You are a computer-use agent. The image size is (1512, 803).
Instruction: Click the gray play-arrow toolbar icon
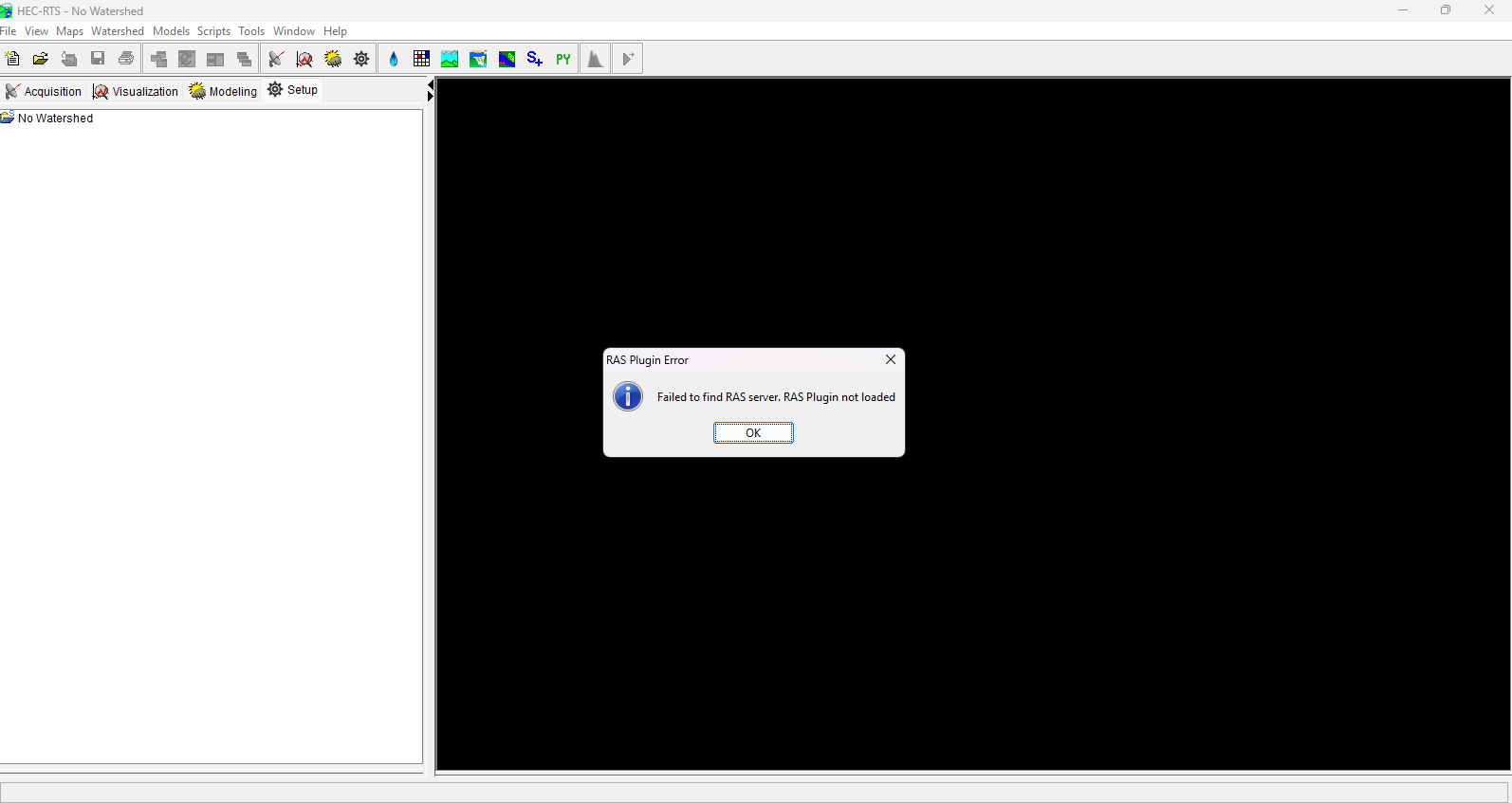click(x=627, y=59)
